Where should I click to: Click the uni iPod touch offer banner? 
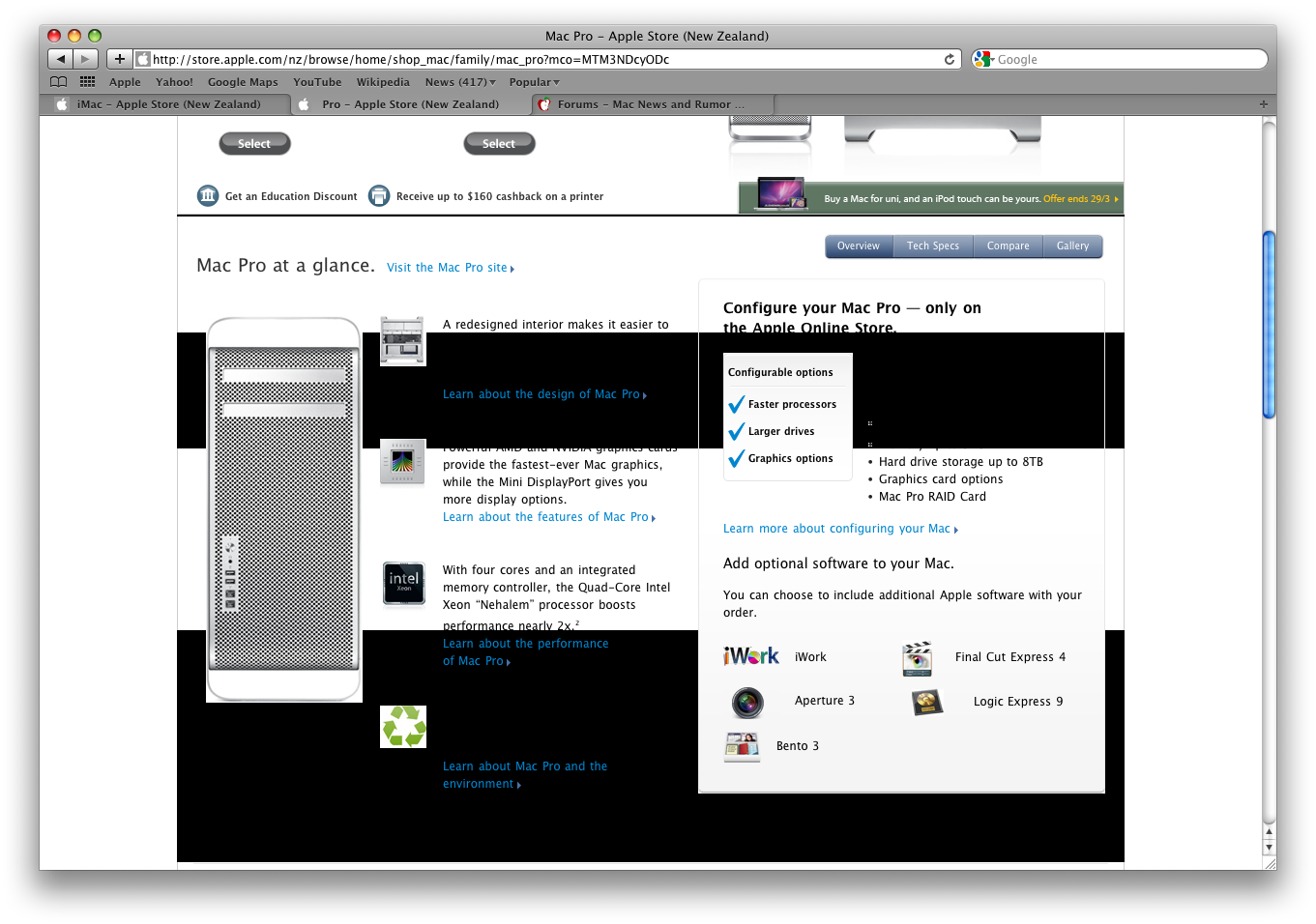pos(930,196)
